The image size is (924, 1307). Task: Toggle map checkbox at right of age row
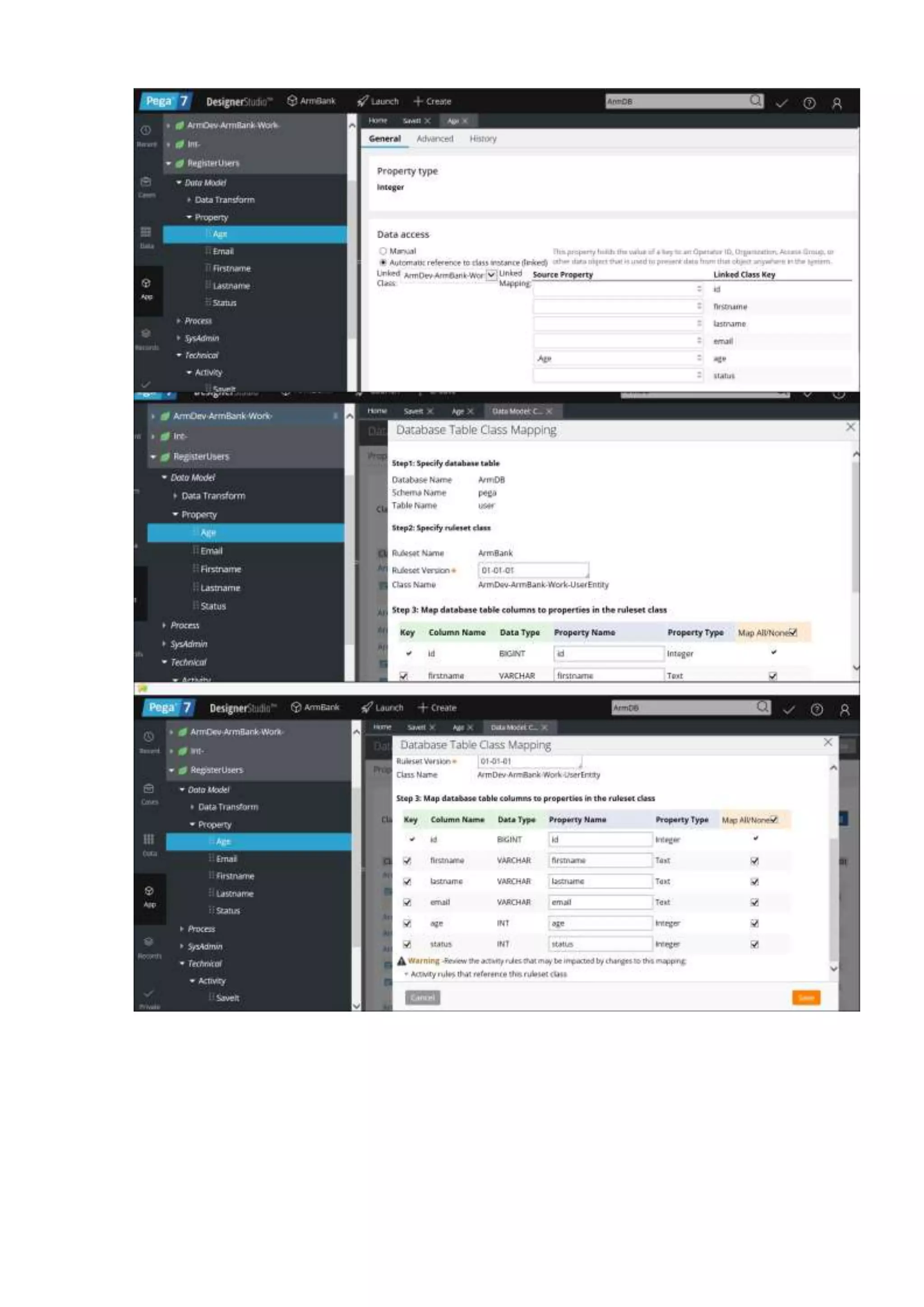754,923
